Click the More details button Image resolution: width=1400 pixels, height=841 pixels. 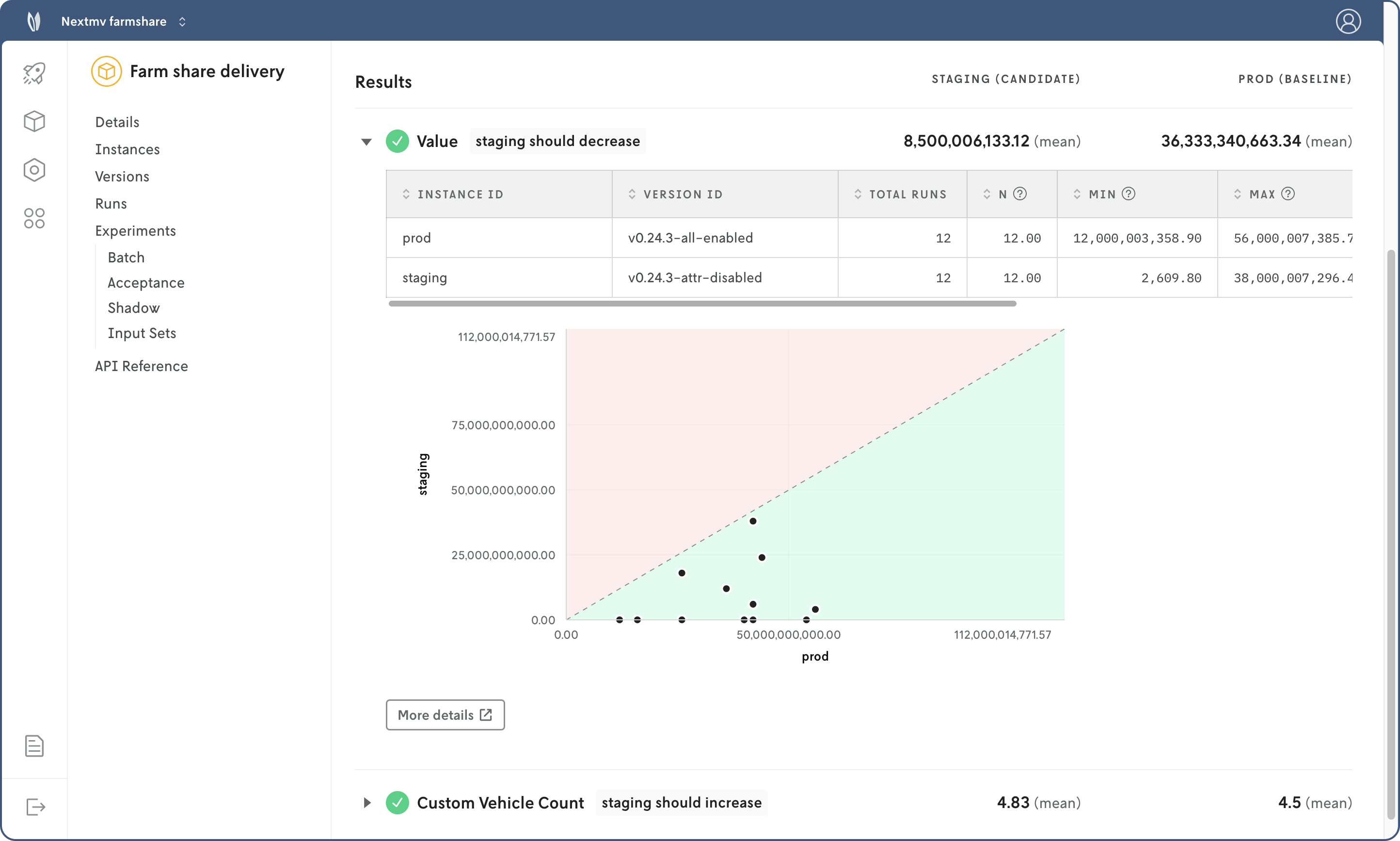click(445, 714)
